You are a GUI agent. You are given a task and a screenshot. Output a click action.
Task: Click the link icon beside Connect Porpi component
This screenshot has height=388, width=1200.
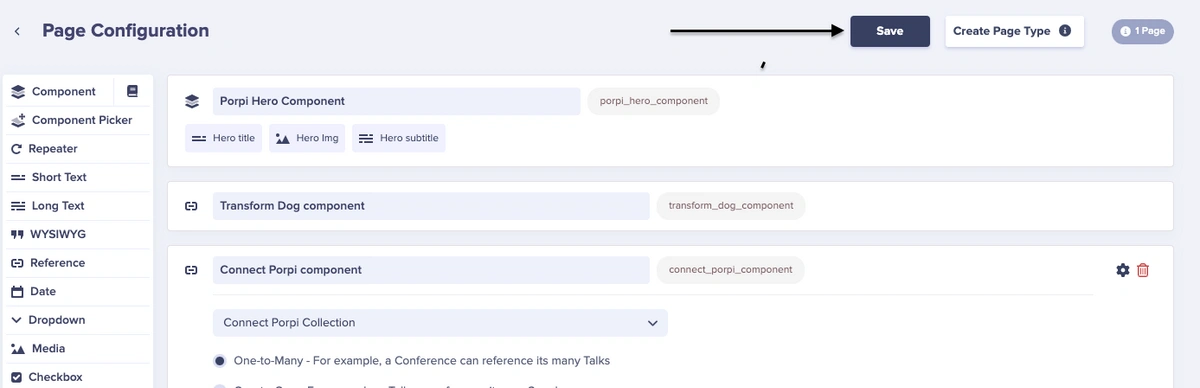click(192, 270)
